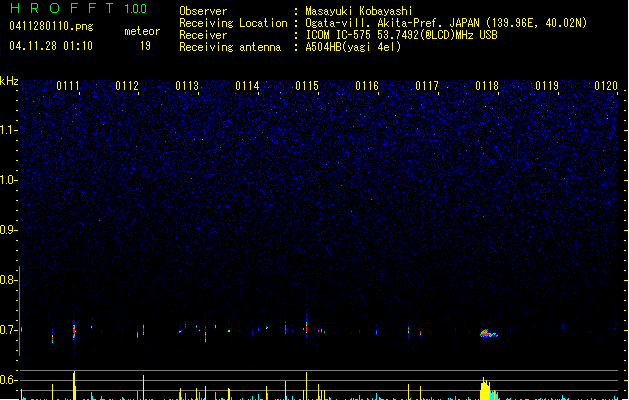Click time marker 0112
The width and height of the screenshot is (629, 400).
tap(127, 86)
